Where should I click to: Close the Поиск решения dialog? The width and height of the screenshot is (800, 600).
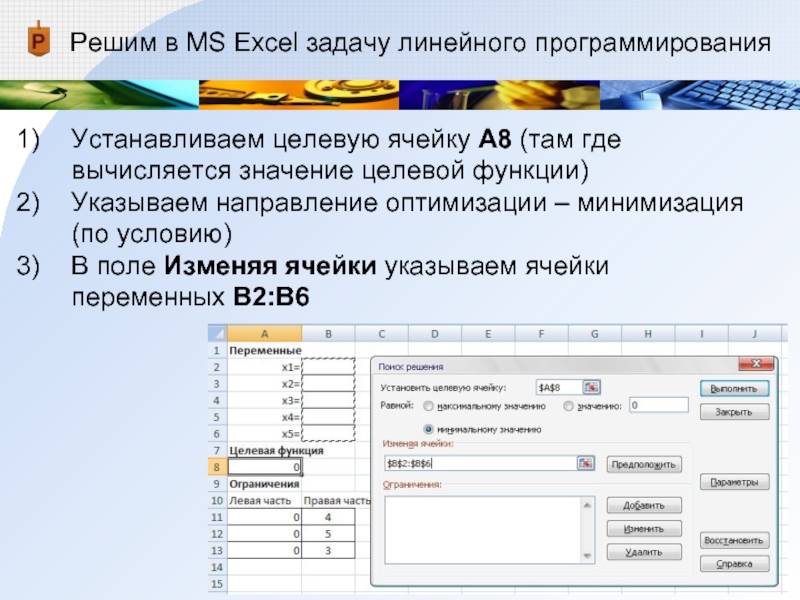point(756,364)
